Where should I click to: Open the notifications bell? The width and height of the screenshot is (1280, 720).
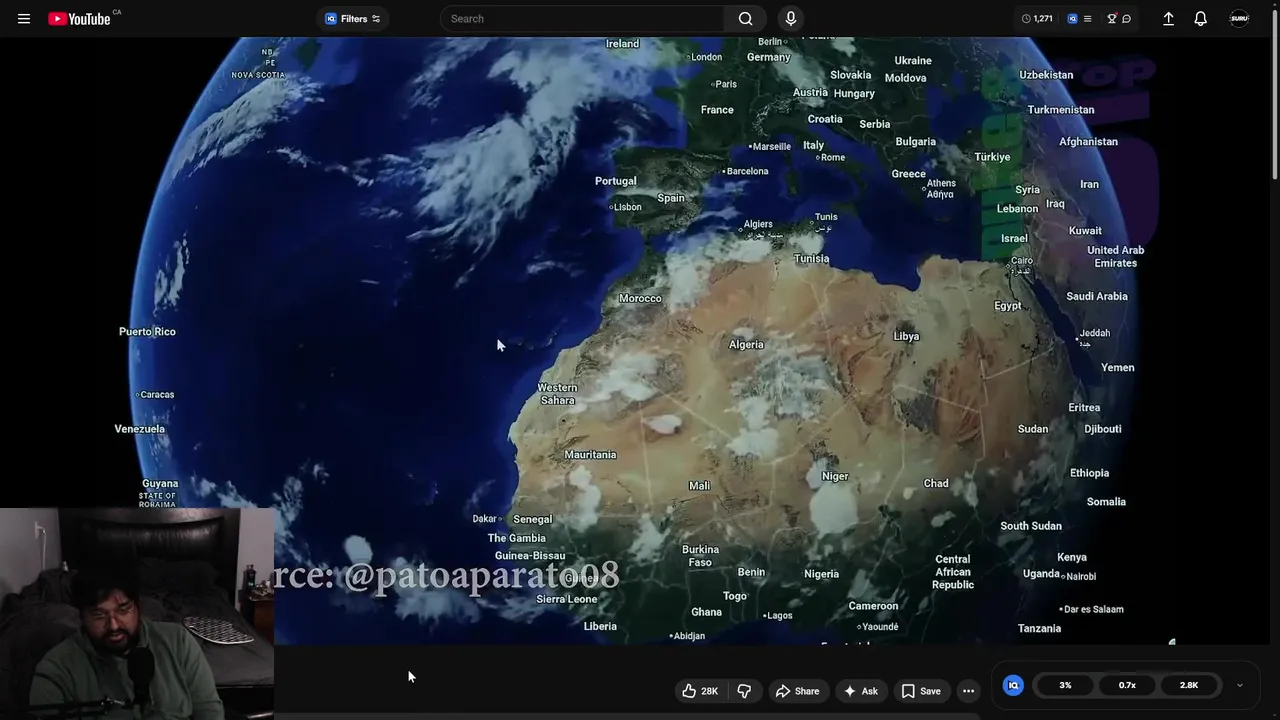pyautogui.click(x=1201, y=19)
